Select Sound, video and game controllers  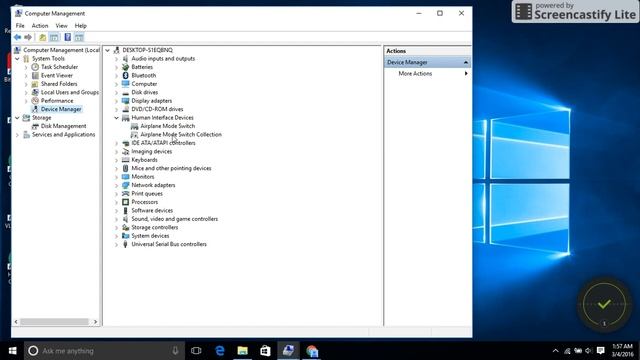click(174, 219)
